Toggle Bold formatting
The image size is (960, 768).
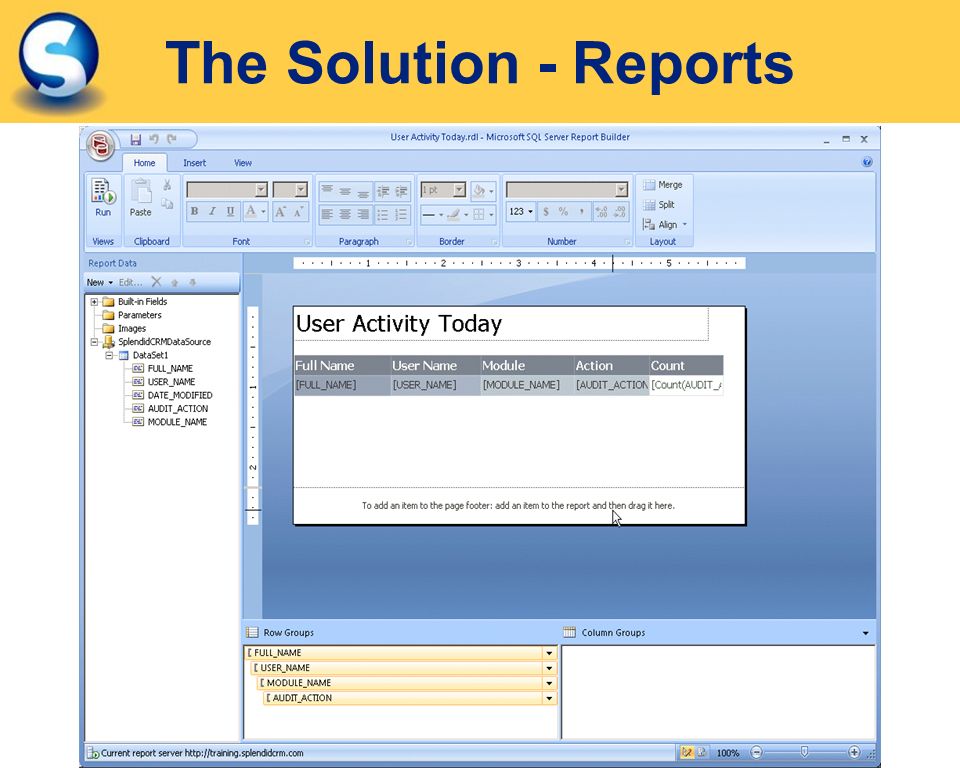(194, 211)
